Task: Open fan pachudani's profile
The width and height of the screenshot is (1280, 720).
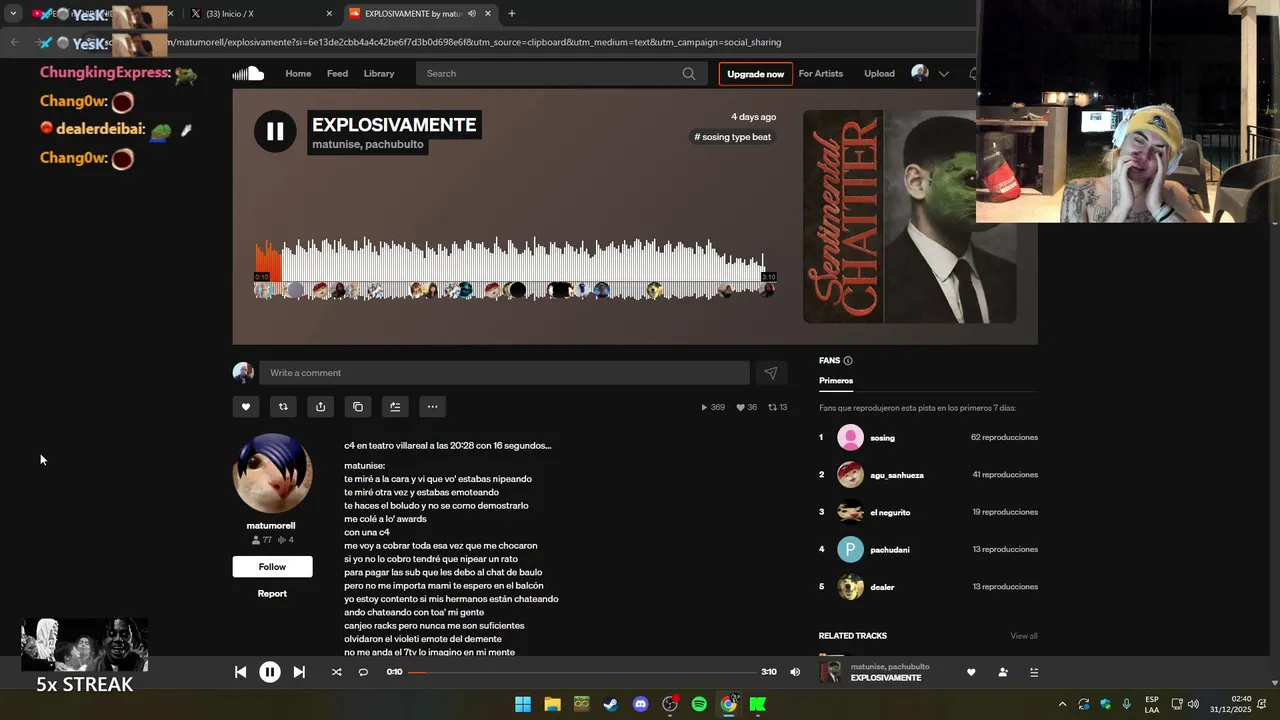Action: 890,550
